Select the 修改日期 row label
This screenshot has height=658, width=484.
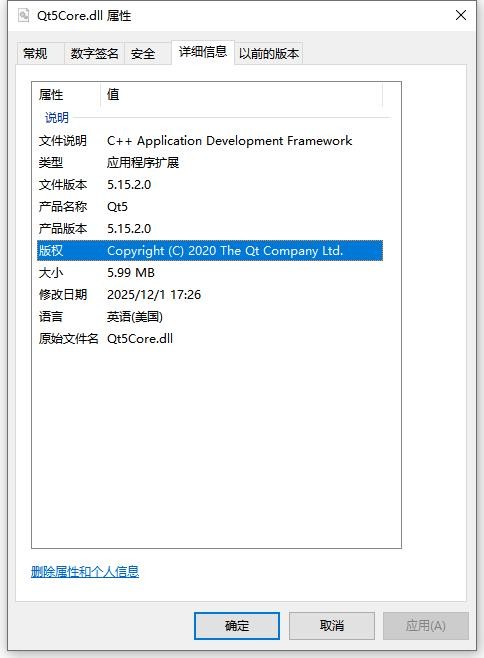tap(63, 295)
